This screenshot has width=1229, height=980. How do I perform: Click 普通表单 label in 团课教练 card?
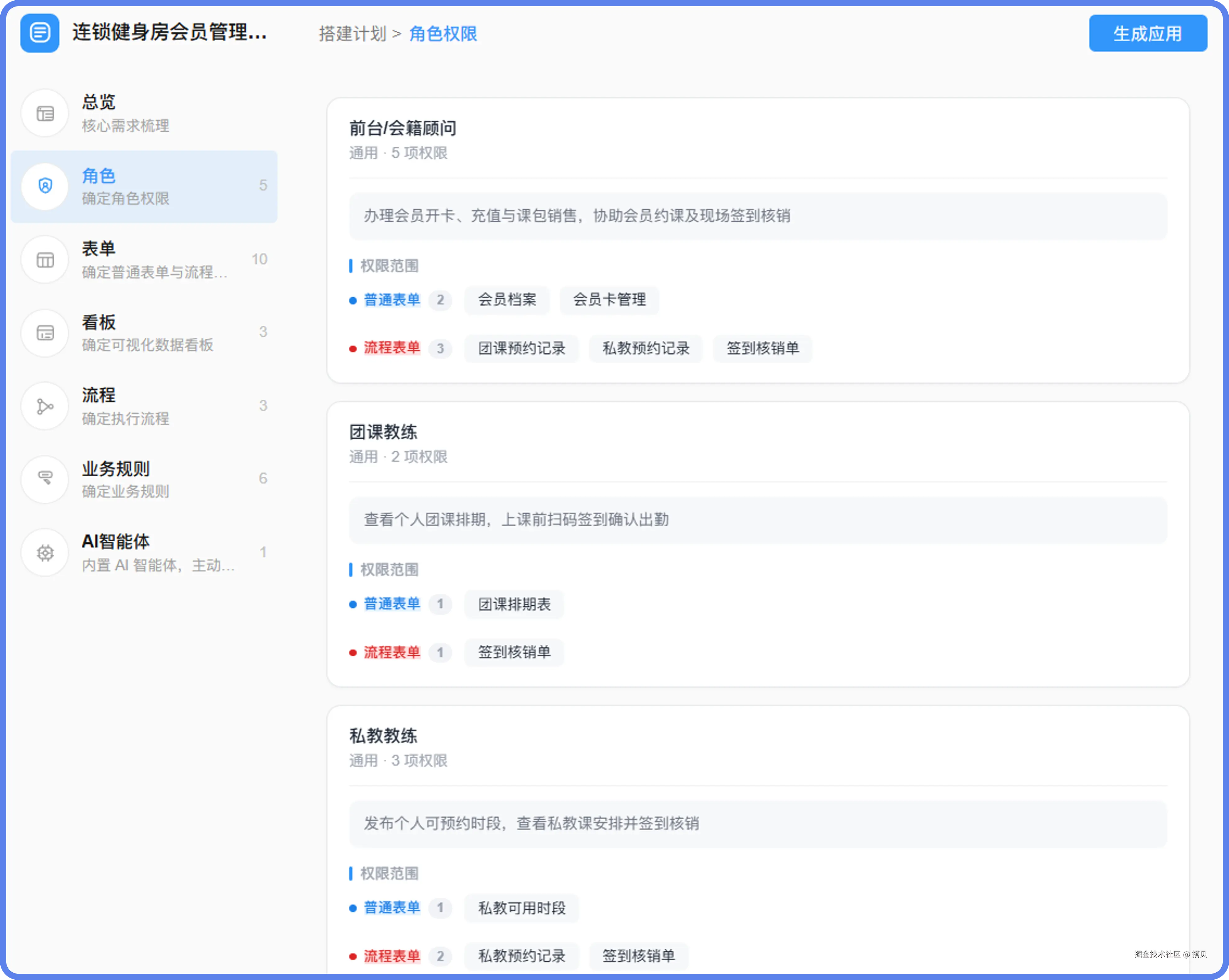pos(392,604)
